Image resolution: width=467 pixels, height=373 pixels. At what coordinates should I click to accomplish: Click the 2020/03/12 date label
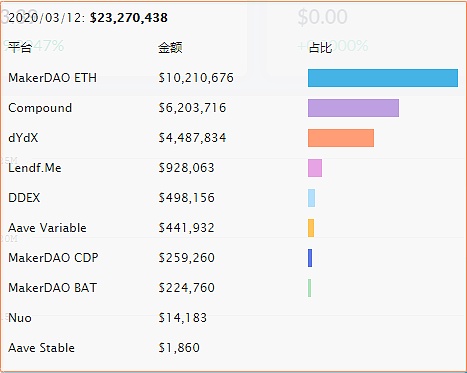coord(47,18)
